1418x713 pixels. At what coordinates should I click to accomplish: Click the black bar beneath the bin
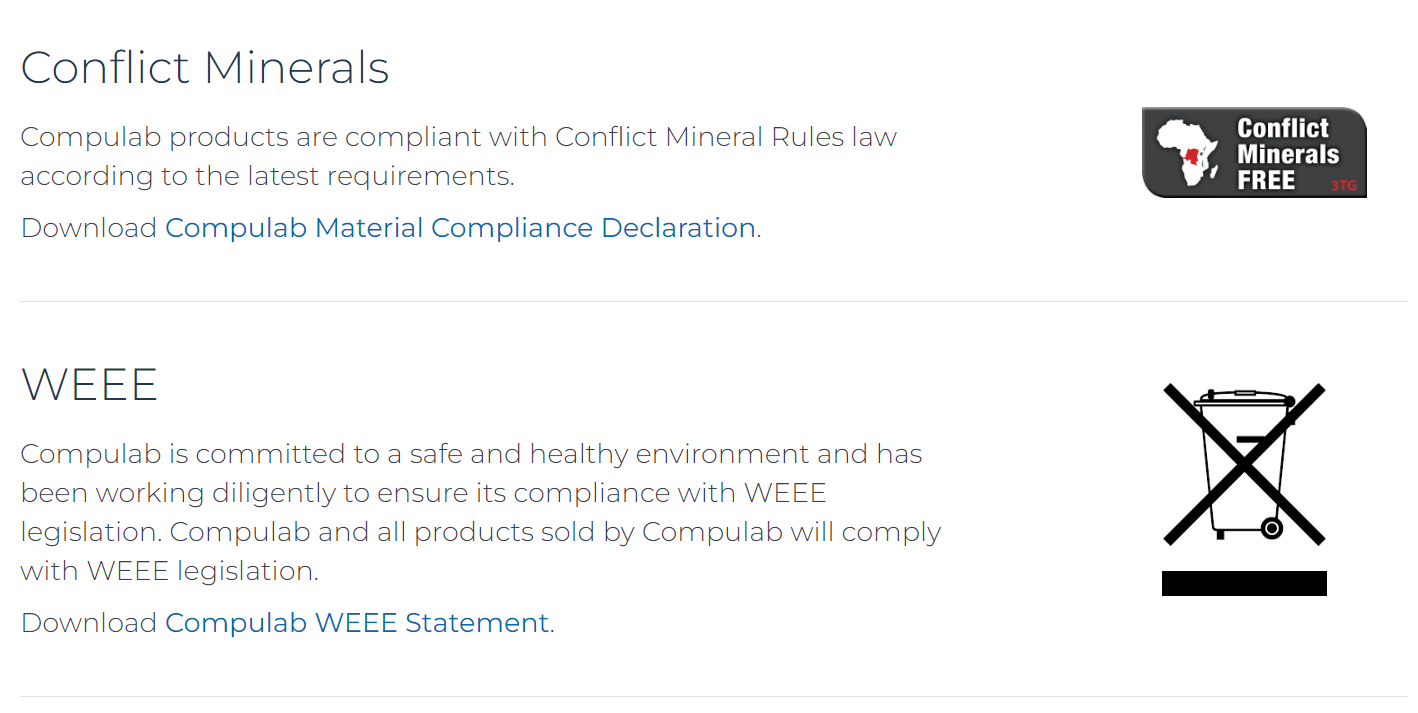tap(1244, 583)
